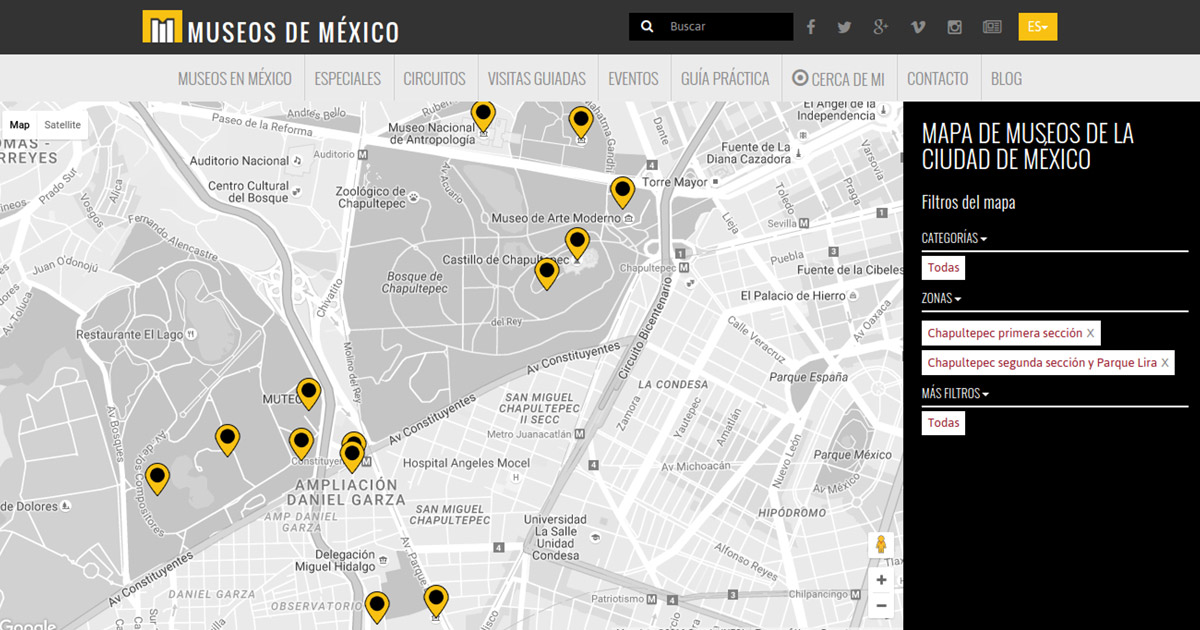Image resolution: width=1200 pixels, height=630 pixels.
Task: Expand the Más filtros dropdown
Action: coord(957,393)
